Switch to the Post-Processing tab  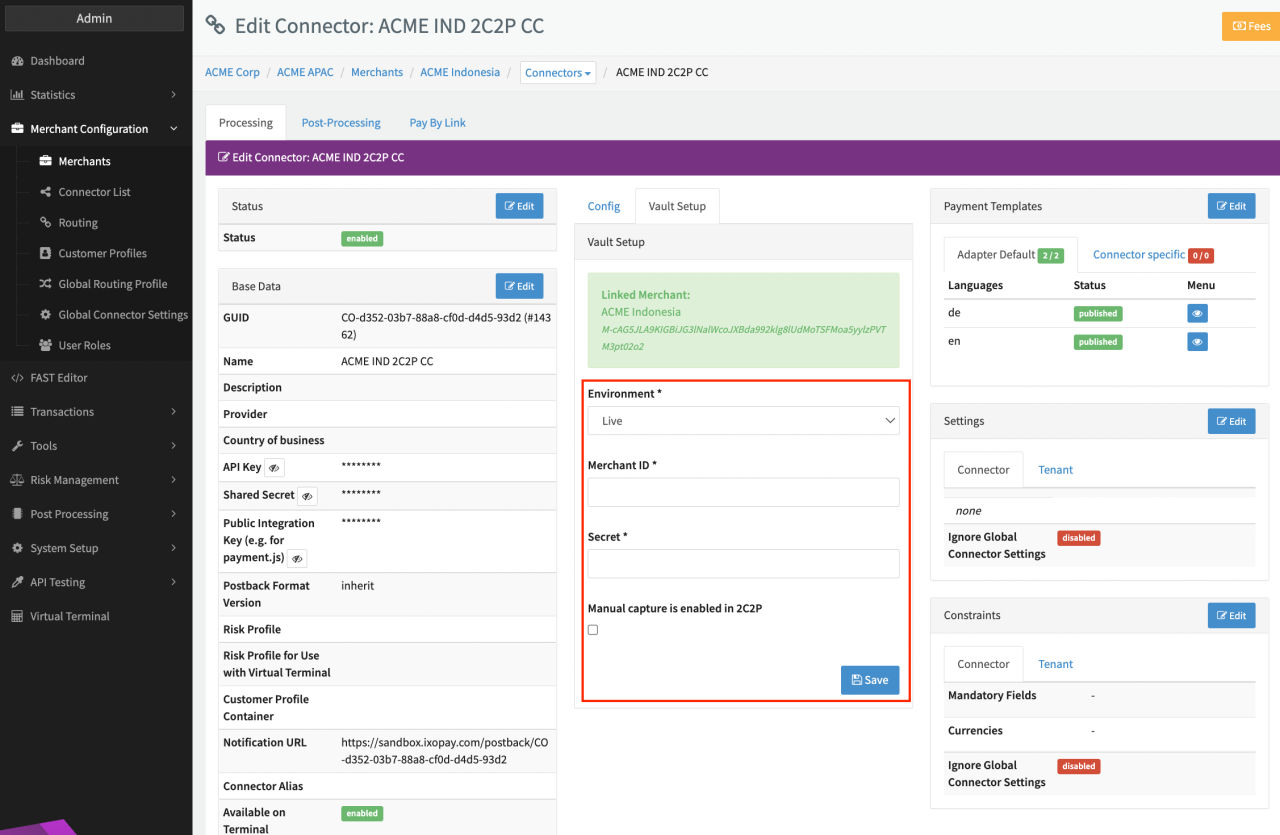(x=341, y=123)
